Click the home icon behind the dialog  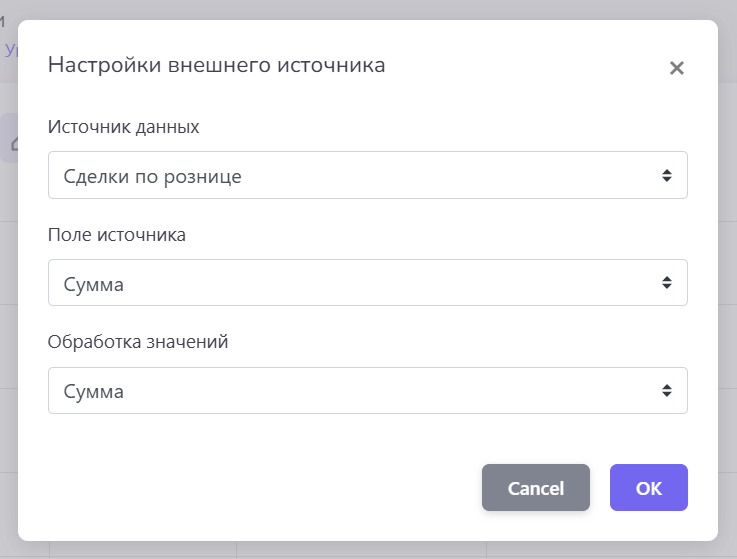[12, 142]
